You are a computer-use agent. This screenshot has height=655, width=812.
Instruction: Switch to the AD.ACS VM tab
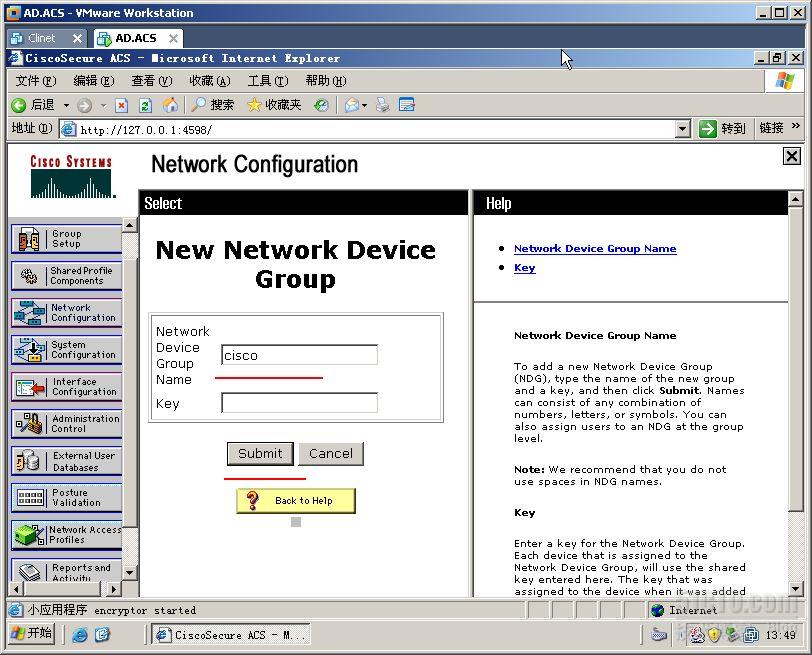click(136, 38)
